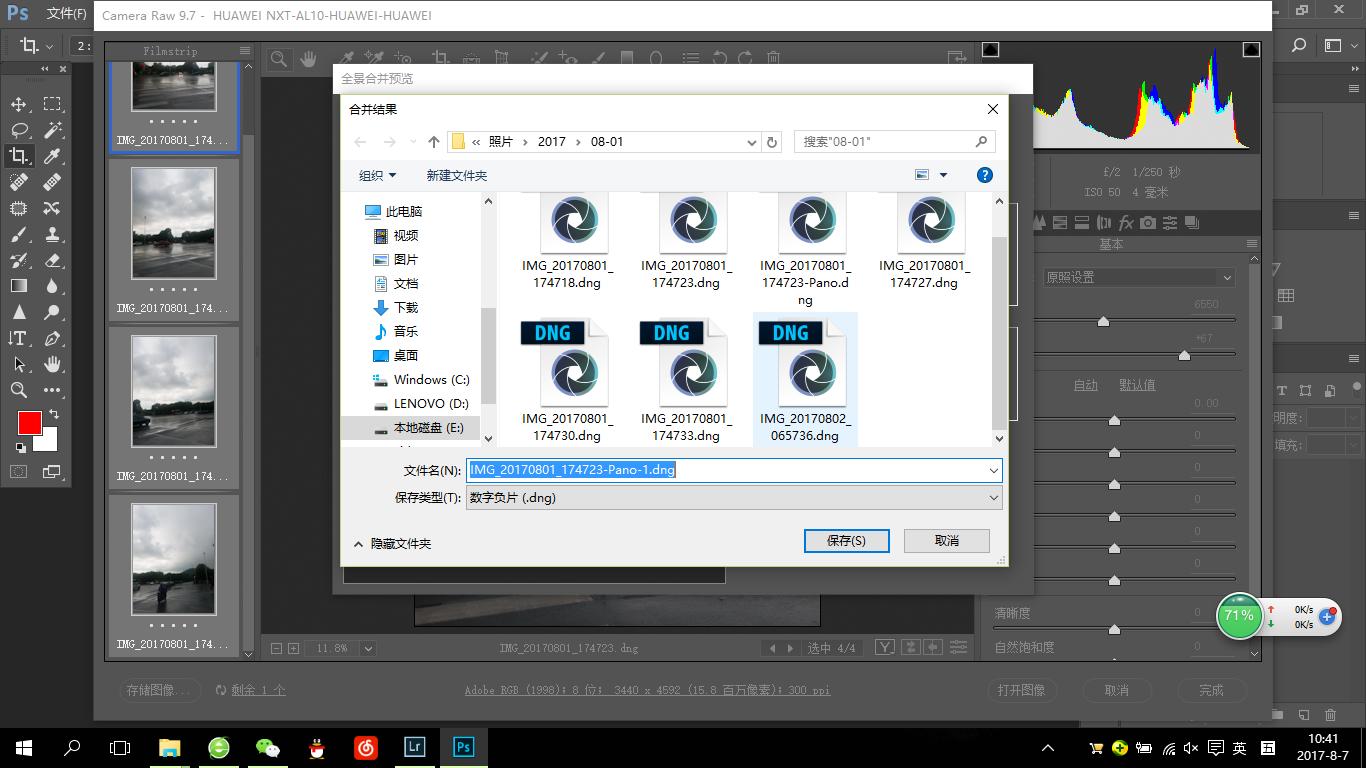Screen dimensions: 1366x768
Task: Click the red foreground color swatch
Action: 29,423
